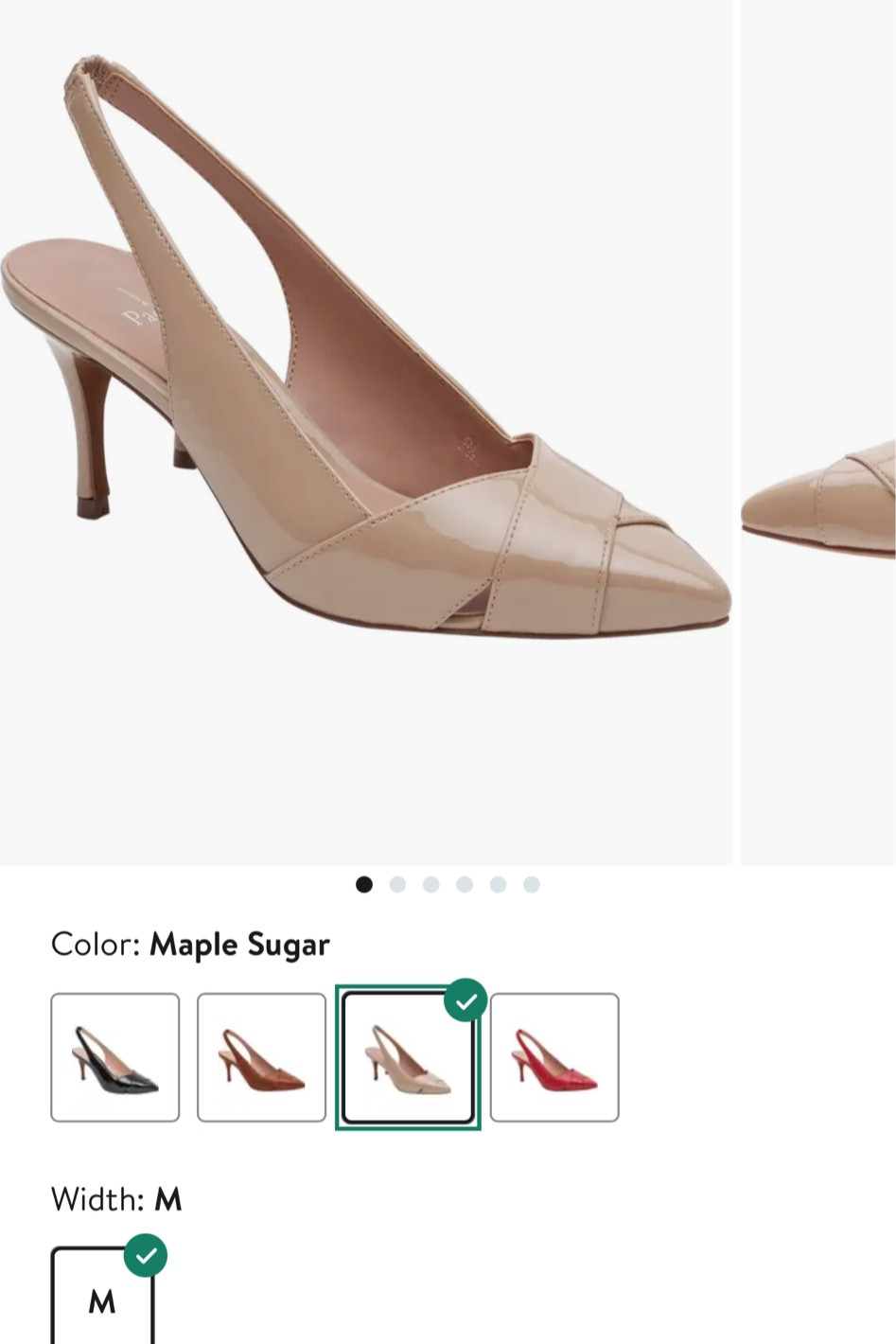Image resolution: width=896 pixels, height=1344 pixels.
Task: Select the second carousel dot
Action: [398, 885]
